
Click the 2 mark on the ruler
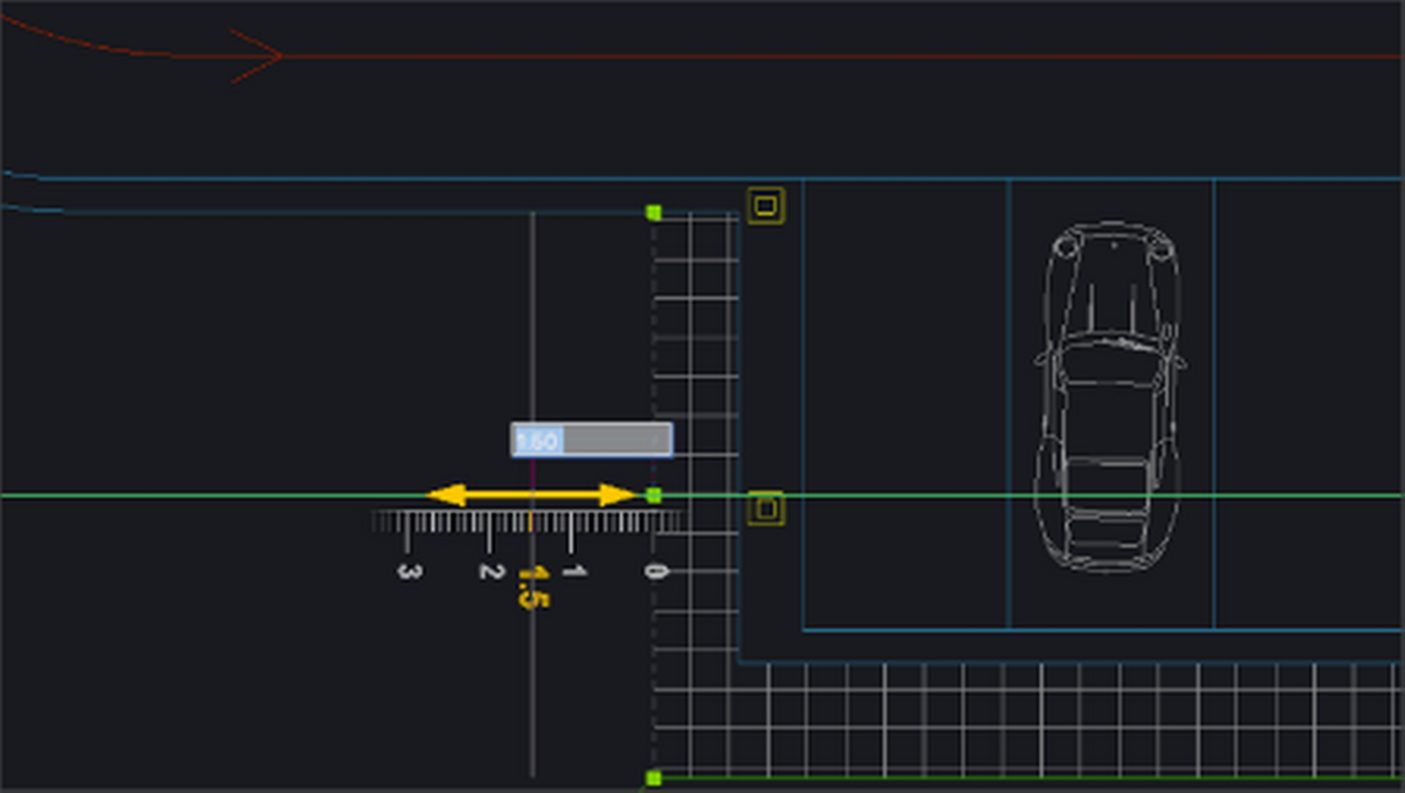click(x=489, y=571)
